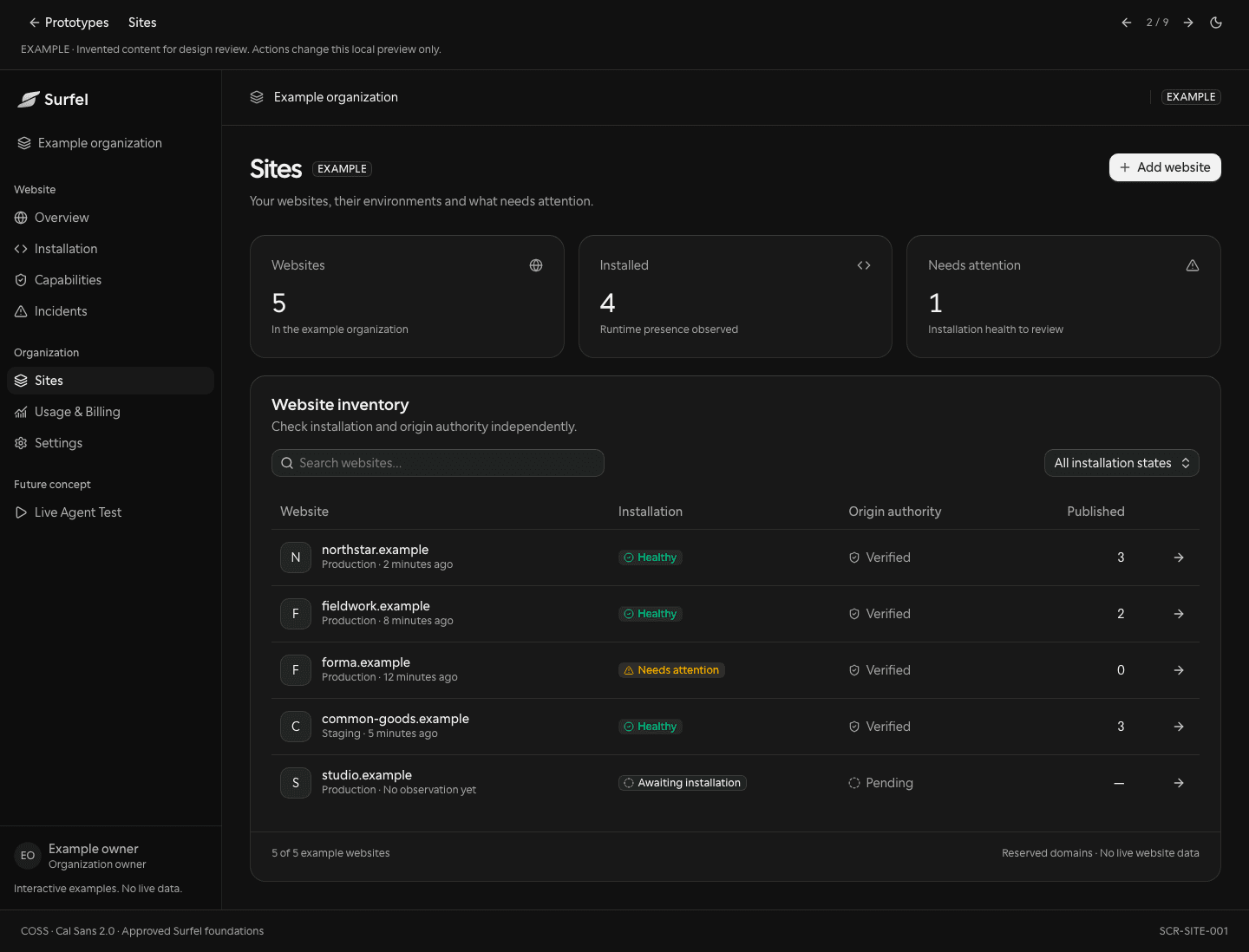Click Sites breadcrumb in top bar
The image size is (1249, 952).
142,23
